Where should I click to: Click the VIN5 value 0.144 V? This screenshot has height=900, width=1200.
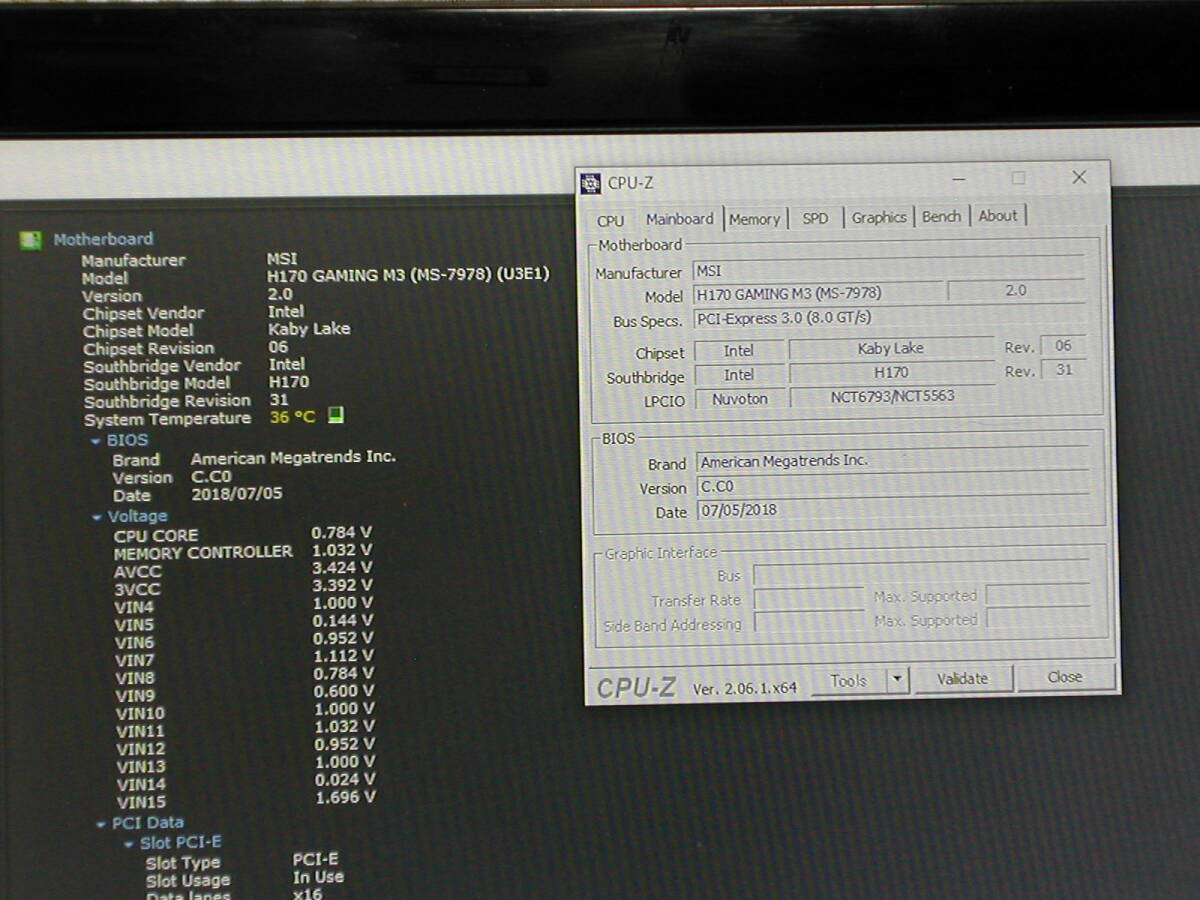point(343,621)
